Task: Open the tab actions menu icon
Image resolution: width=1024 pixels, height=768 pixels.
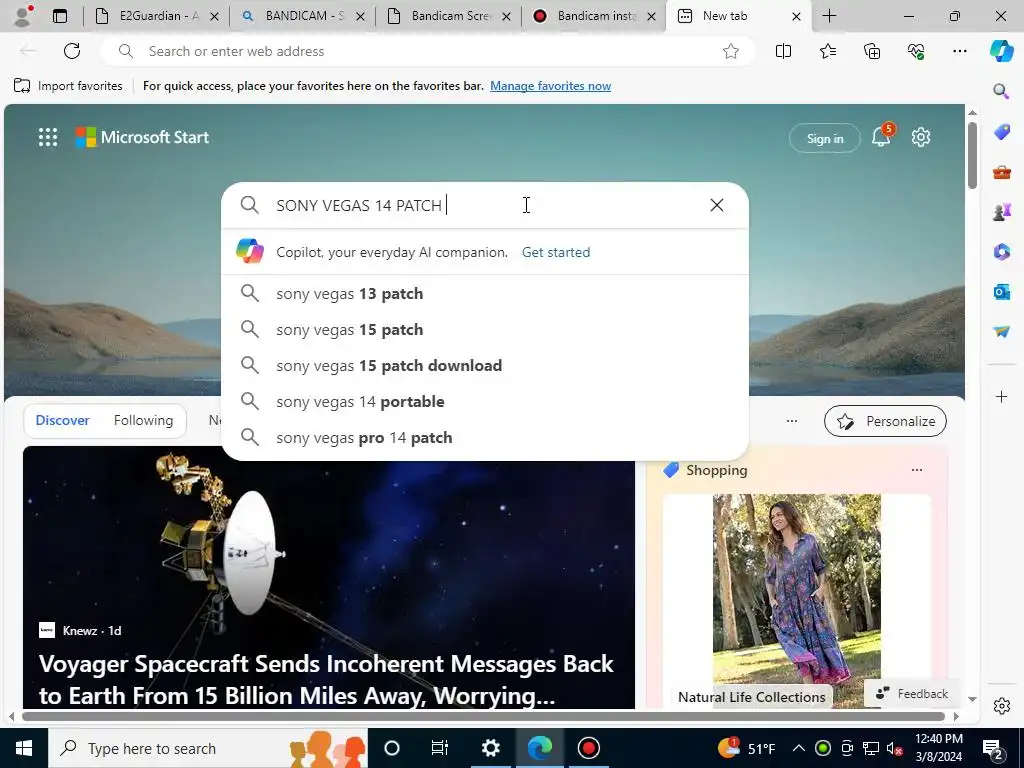Action: [x=59, y=16]
